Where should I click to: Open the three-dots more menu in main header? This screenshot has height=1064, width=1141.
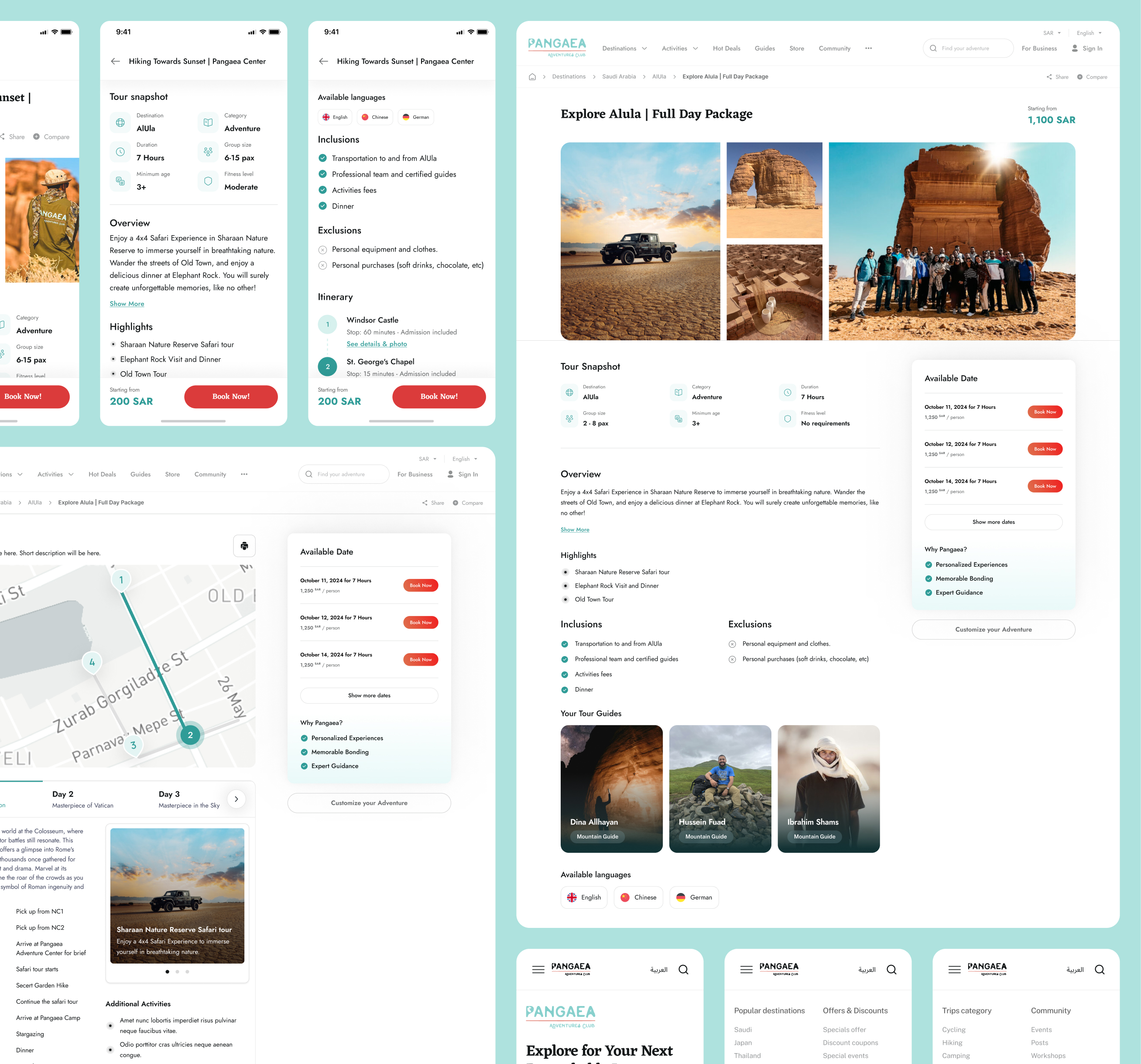click(x=868, y=49)
